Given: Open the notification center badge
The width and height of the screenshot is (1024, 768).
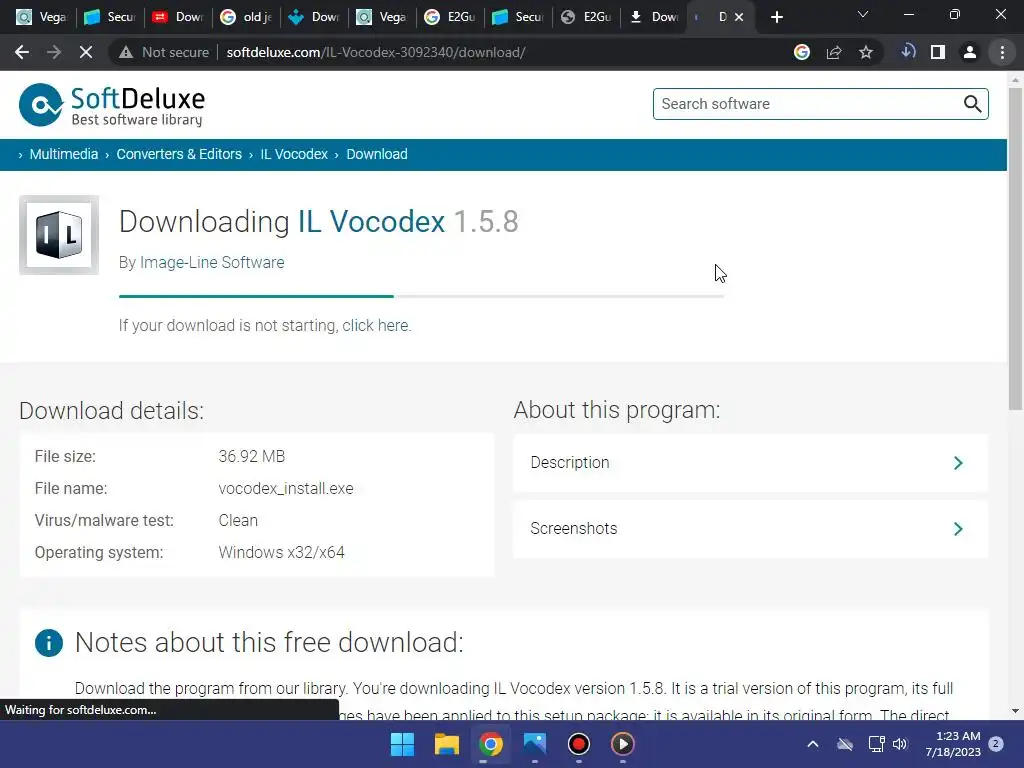Looking at the screenshot, I should tap(996, 743).
